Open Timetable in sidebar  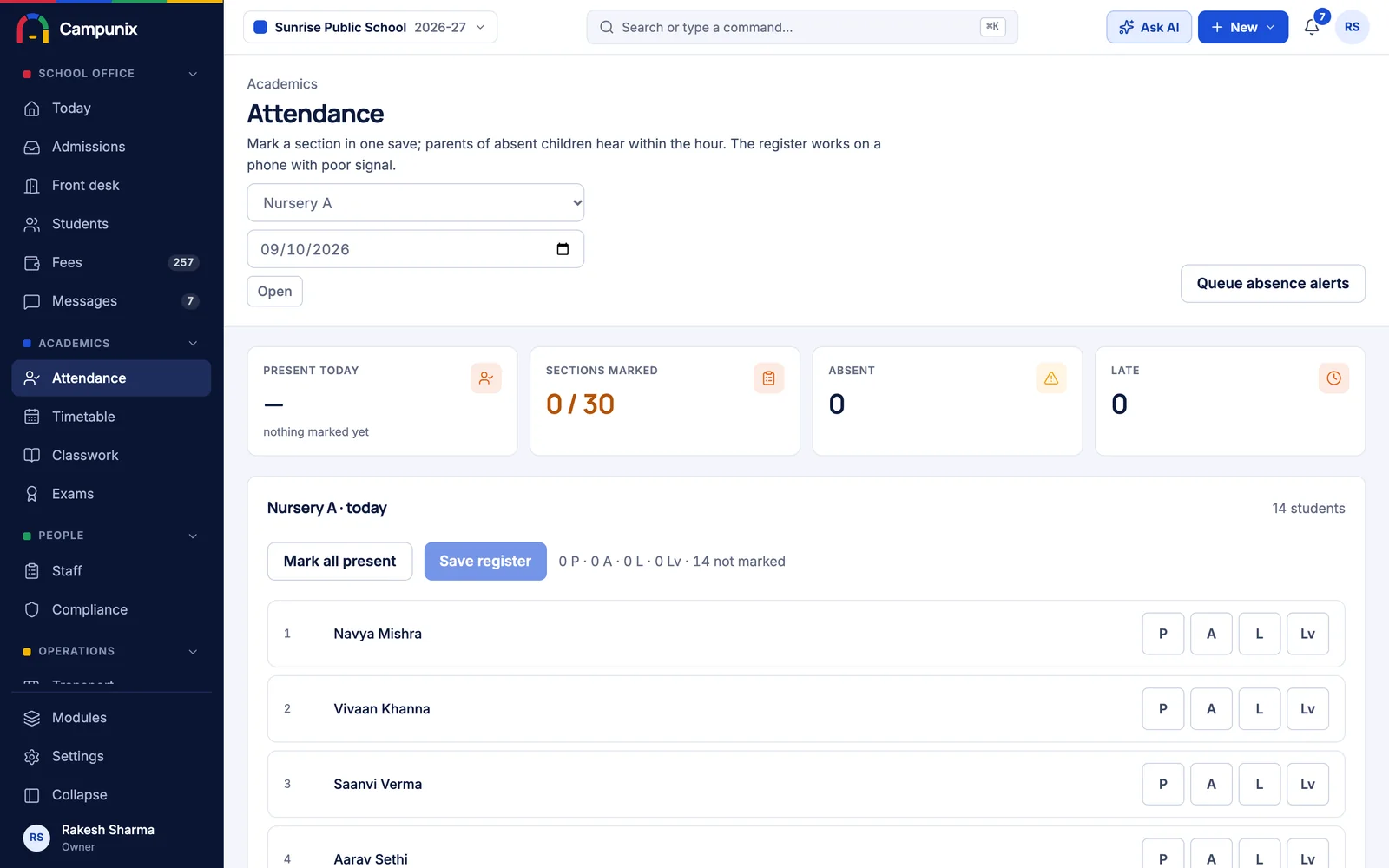[111, 417]
